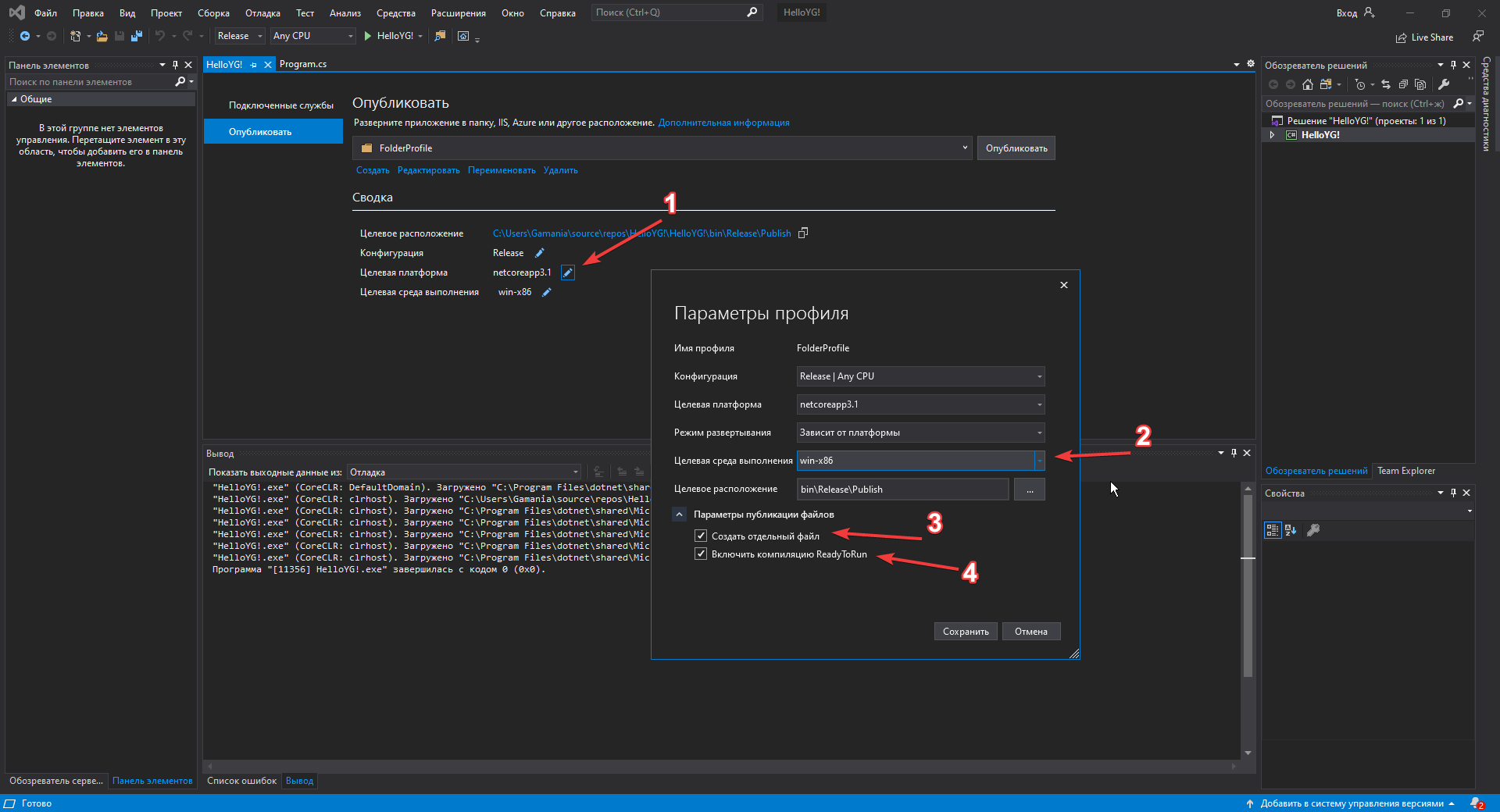Switch to the 'Список ошибок' tab
Screen dimensions: 1500x812
241,781
